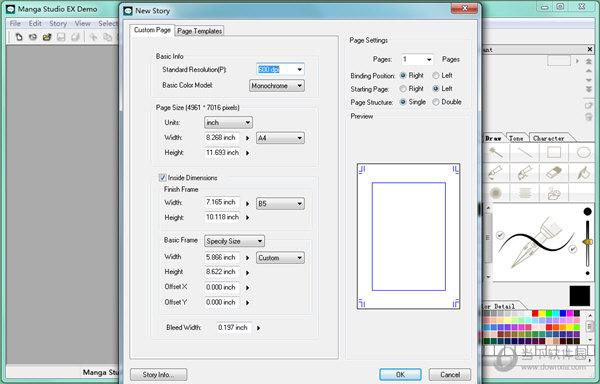Click the page preview thumbnail
Screen dimensions: 600x384
[x=408, y=236]
